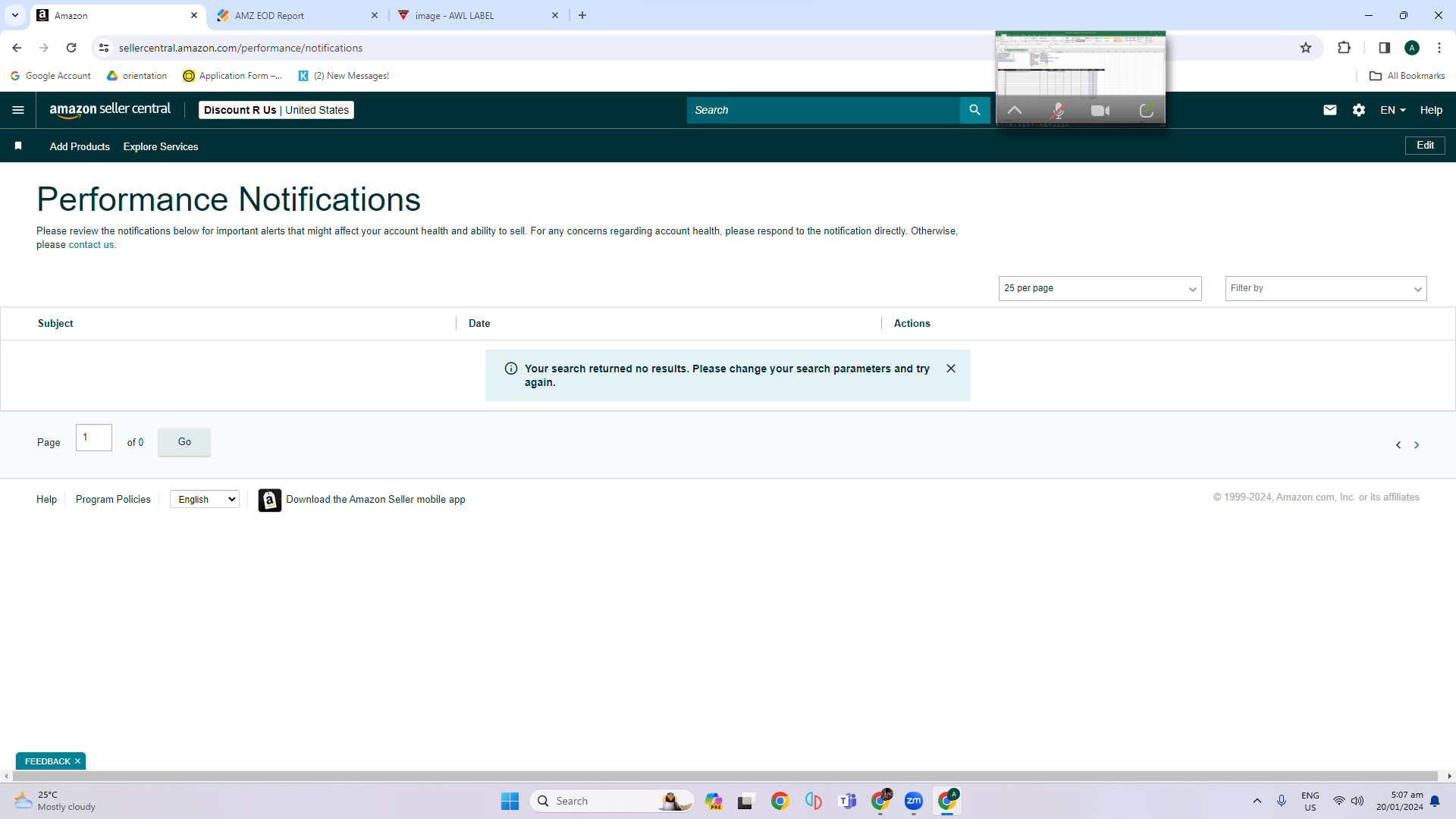Open Chrome profile avatar
Image resolution: width=1456 pixels, height=819 pixels.
click(1412, 48)
